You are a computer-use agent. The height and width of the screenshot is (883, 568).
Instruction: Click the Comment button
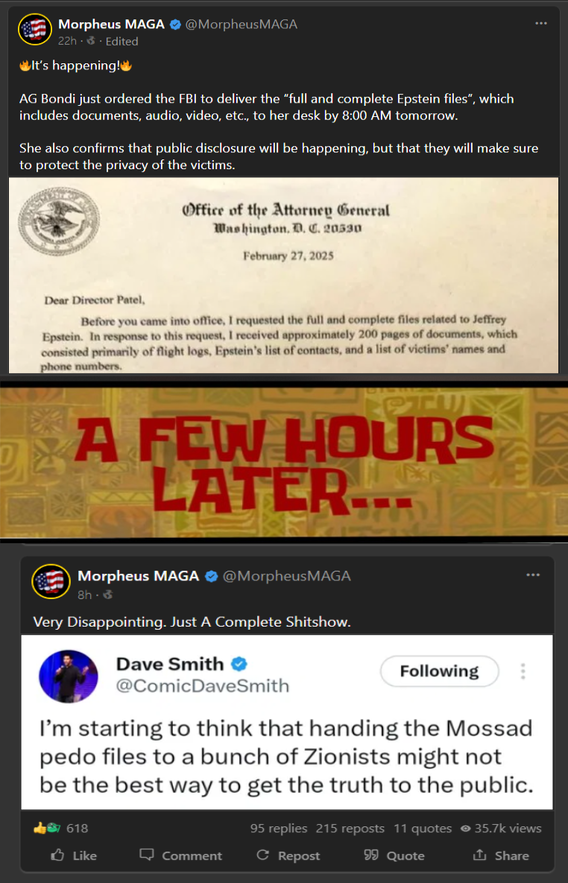(x=181, y=855)
